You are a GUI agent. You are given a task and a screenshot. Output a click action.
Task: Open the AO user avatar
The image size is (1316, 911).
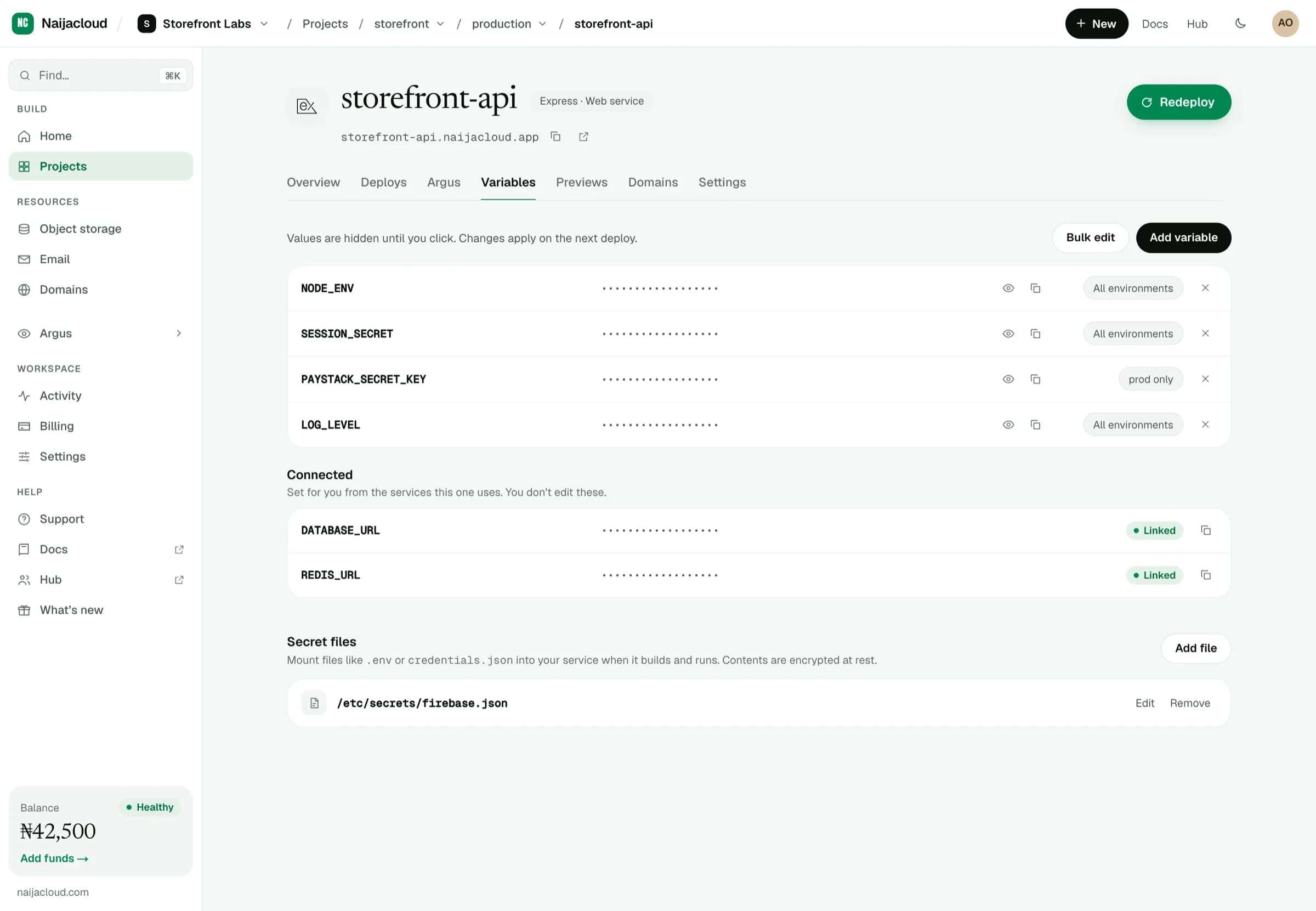click(x=1285, y=24)
